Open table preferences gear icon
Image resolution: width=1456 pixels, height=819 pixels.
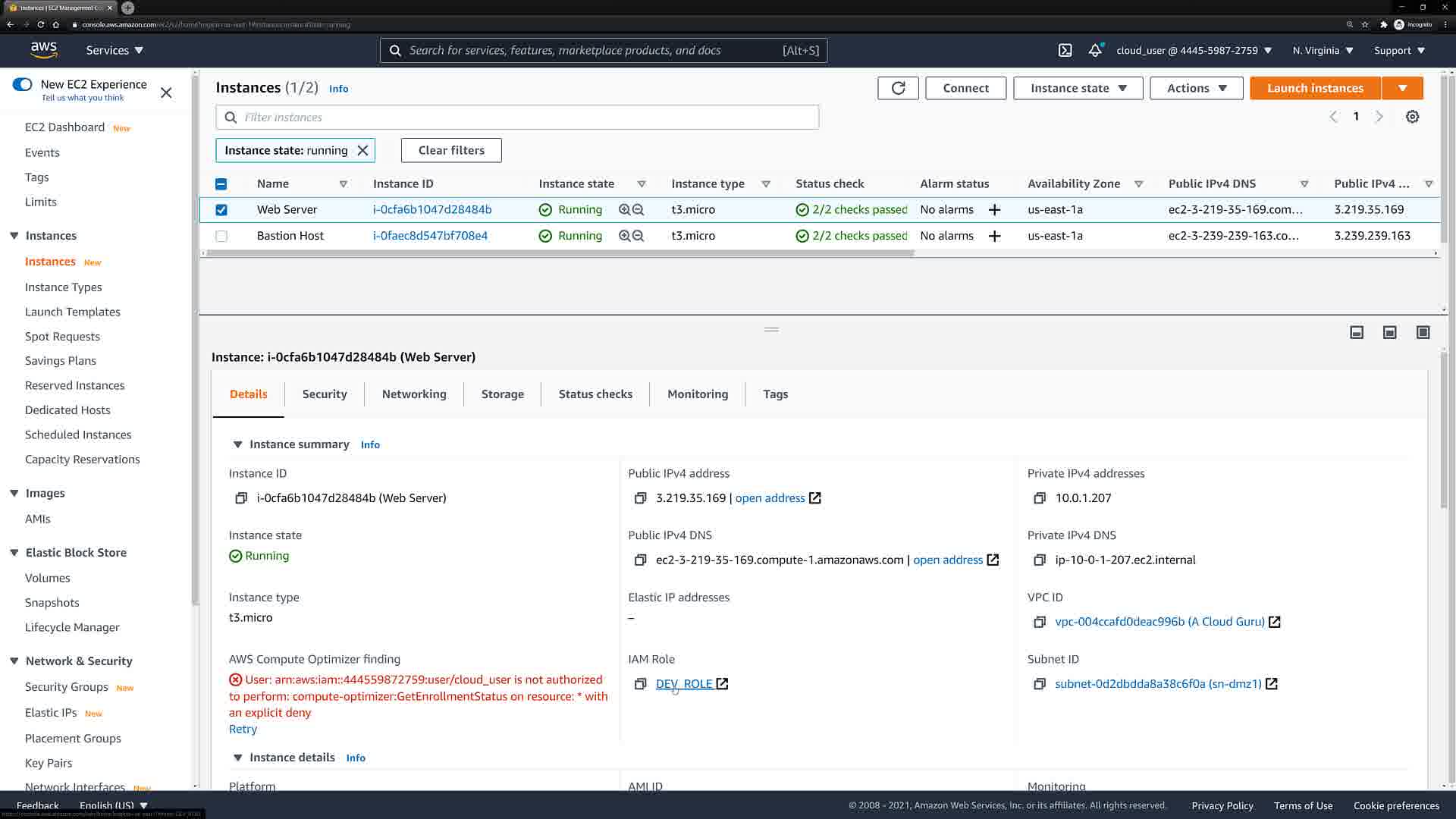coord(1412,117)
